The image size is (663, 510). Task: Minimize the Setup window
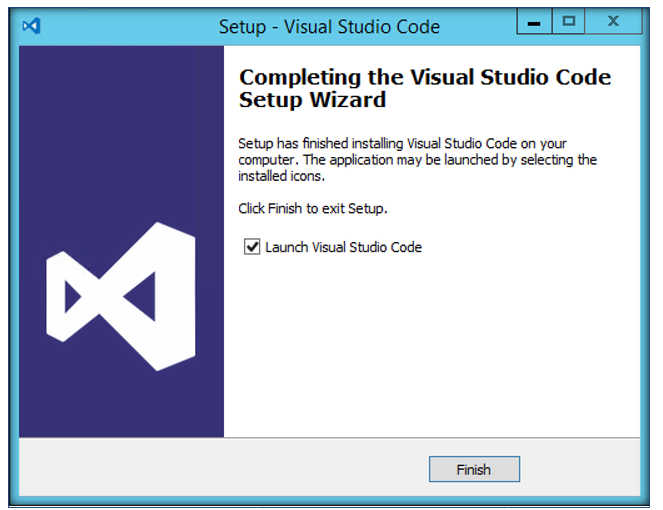[534, 21]
